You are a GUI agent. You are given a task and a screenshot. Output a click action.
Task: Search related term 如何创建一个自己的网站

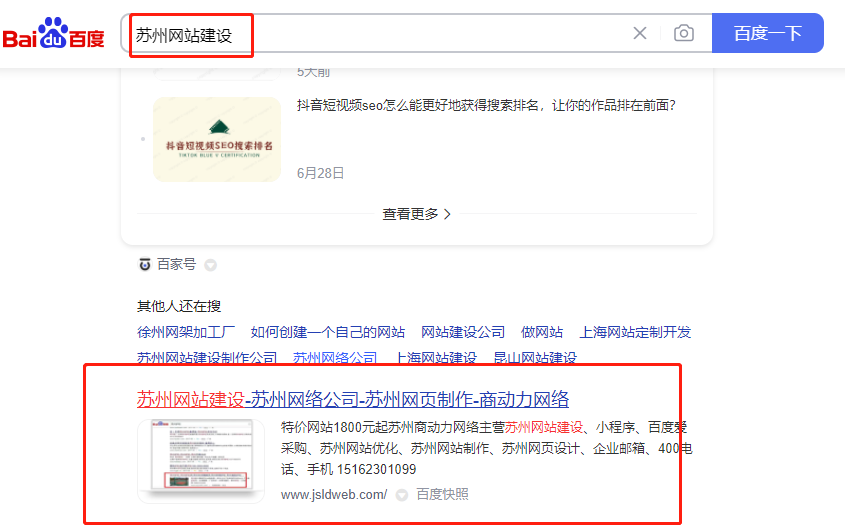pos(328,332)
